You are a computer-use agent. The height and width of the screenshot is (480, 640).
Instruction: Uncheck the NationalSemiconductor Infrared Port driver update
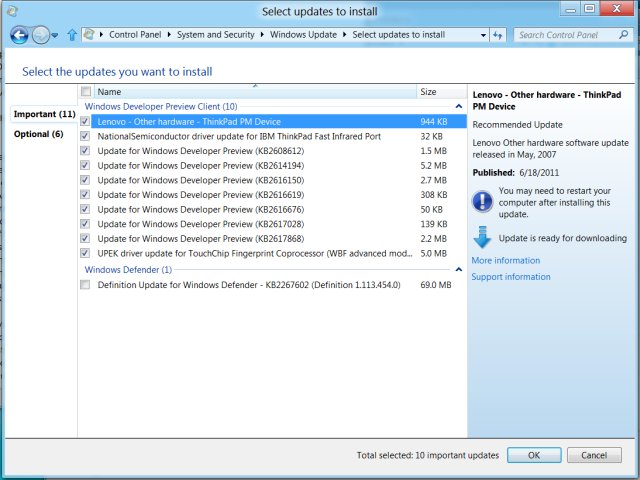(85, 136)
